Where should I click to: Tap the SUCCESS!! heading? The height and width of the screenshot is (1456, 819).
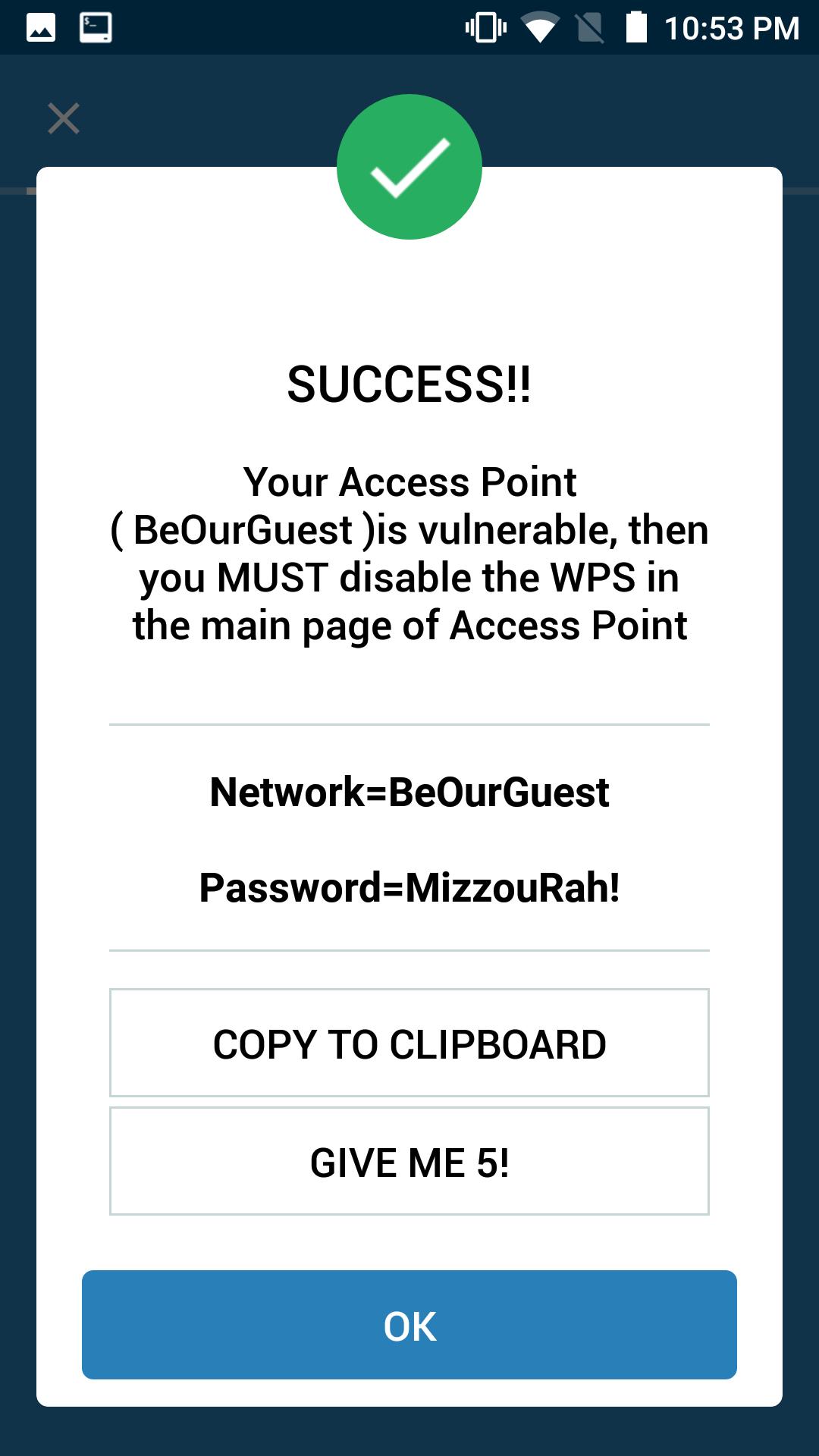point(409,384)
